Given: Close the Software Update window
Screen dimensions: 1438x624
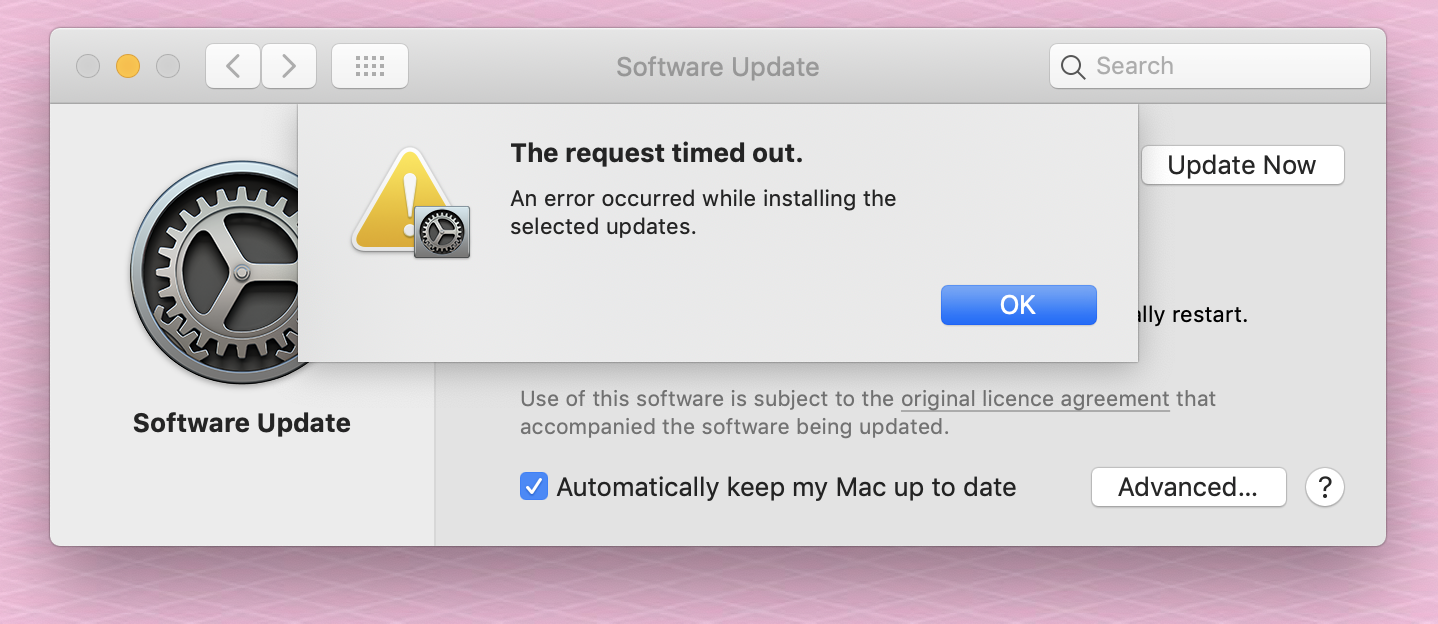Looking at the screenshot, I should click(88, 66).
